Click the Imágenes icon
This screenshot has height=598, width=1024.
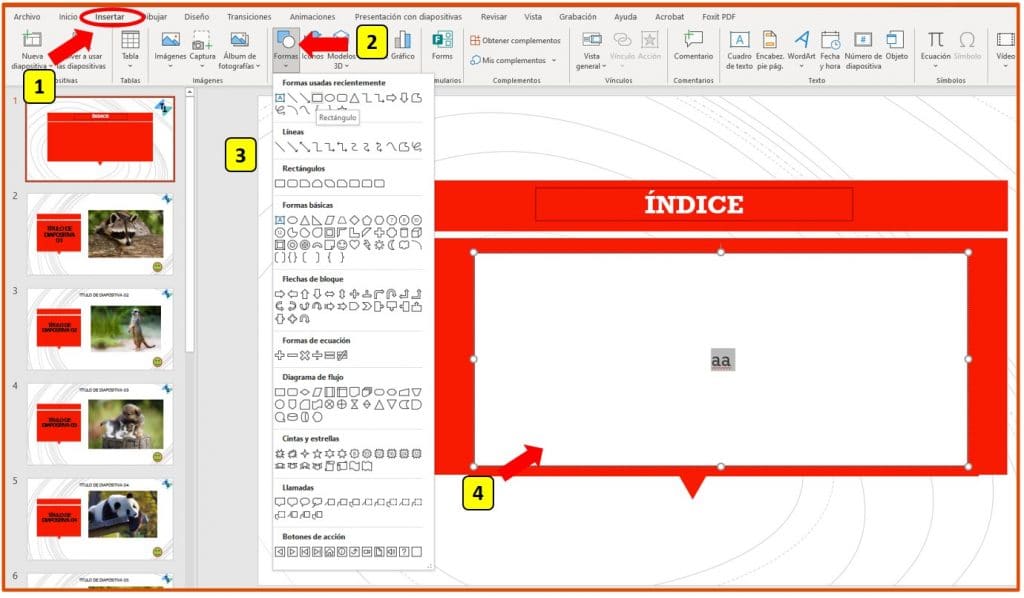pyautogui.click(x=170, y=40)
